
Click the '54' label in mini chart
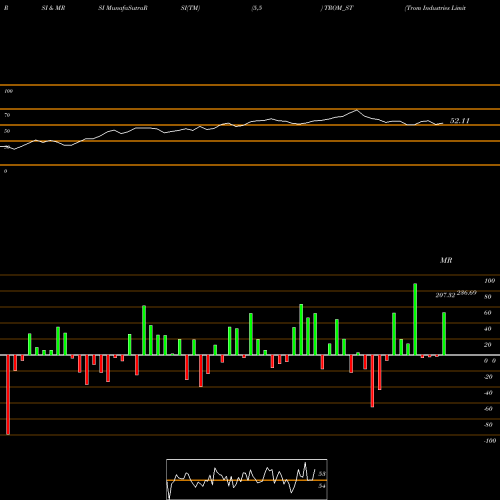click(x=322, y=486)
